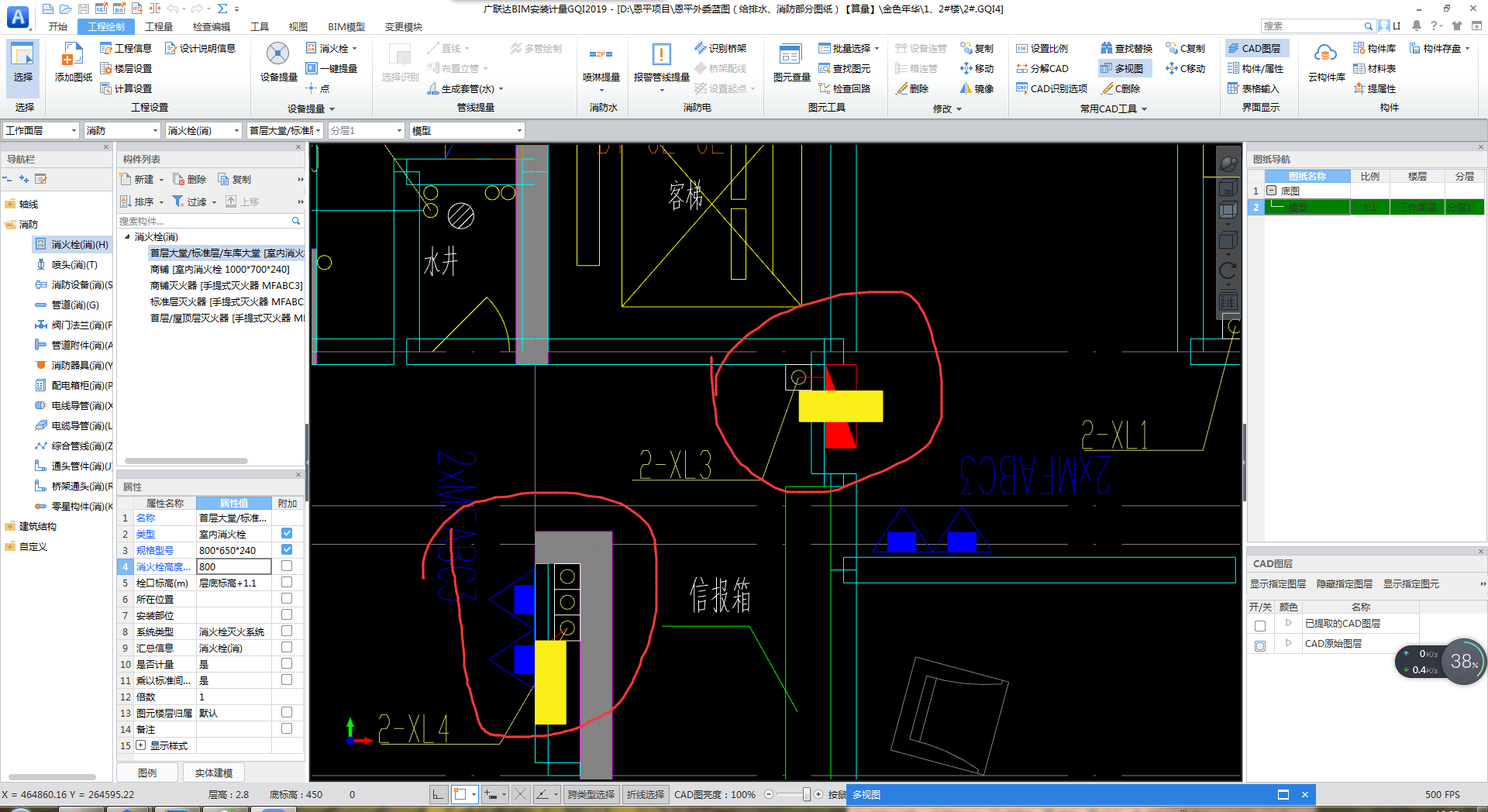Click 查找图元 find element tool
This screenshot has width=1488, height=812.
point(844,68)
